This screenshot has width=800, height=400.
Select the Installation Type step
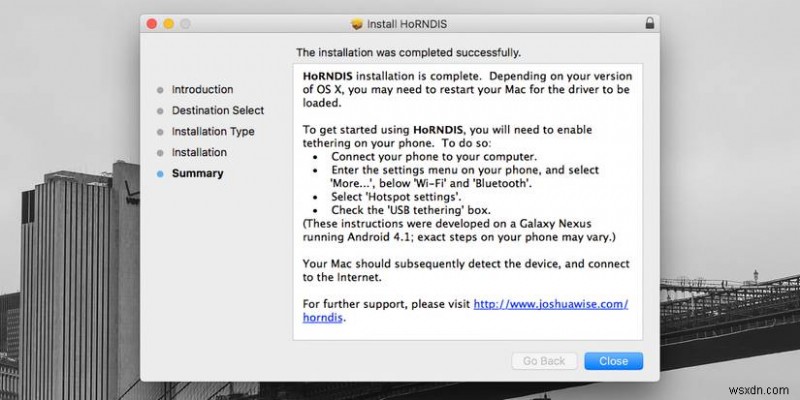coord(213,132)
